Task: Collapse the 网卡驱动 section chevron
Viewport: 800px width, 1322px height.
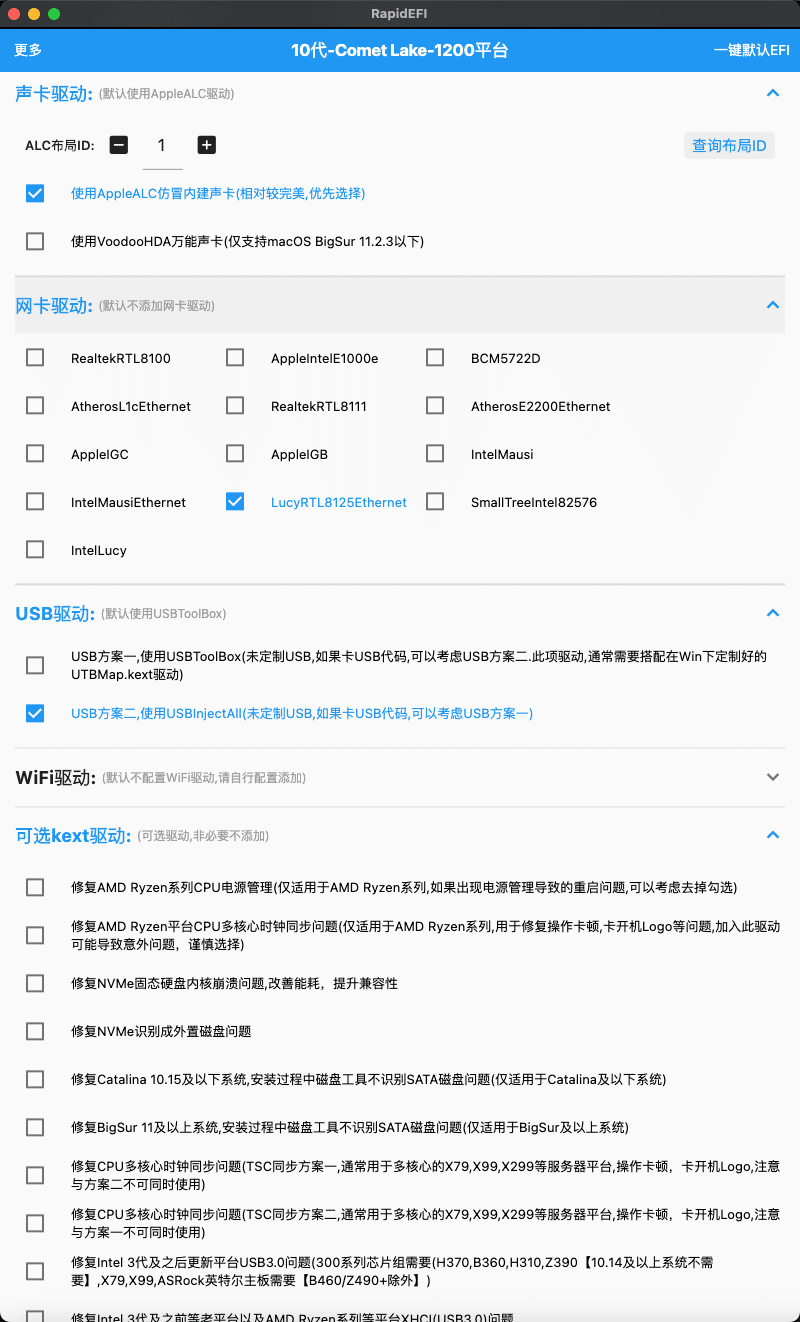Action: pyautogui.click(x=772, y=305)
